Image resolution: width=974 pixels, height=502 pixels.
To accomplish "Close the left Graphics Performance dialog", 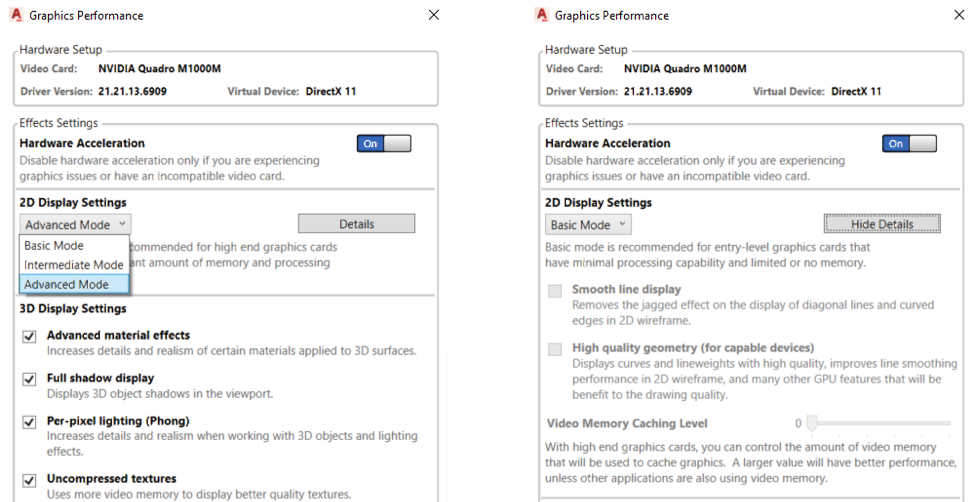I will point(433,15).
